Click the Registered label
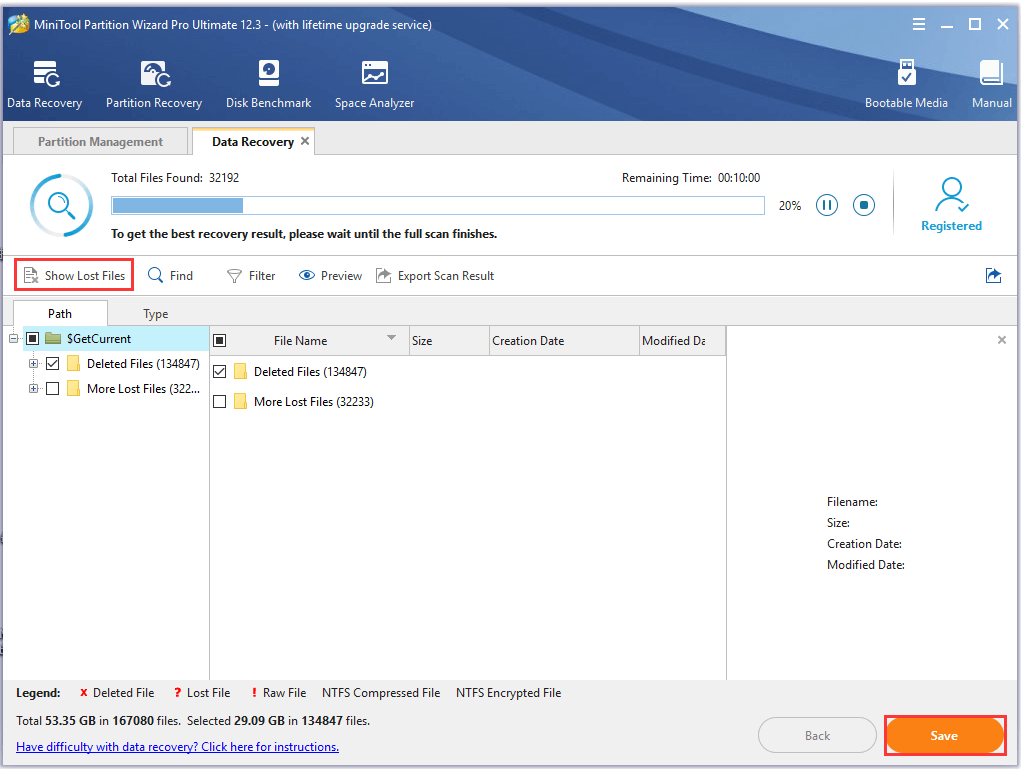 pyautogui.click(x=951, y=225)
